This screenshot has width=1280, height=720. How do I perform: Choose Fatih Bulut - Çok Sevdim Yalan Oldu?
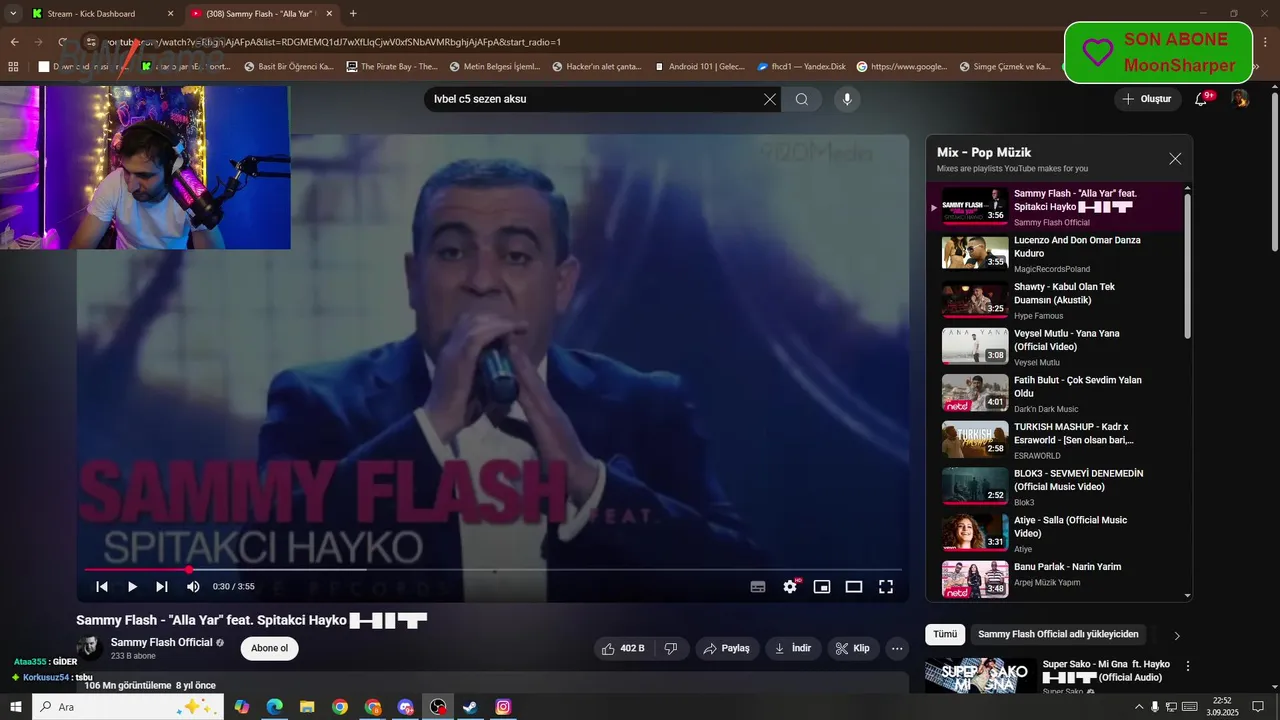[1058, 393]
